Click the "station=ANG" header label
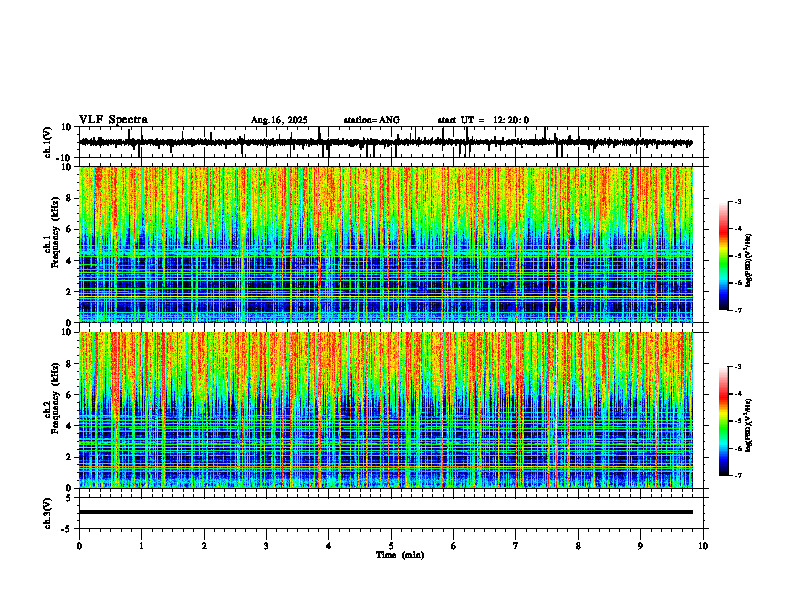The height and width of the screenshot is (612, 792). pyautogui.click(x=372, y=120)
